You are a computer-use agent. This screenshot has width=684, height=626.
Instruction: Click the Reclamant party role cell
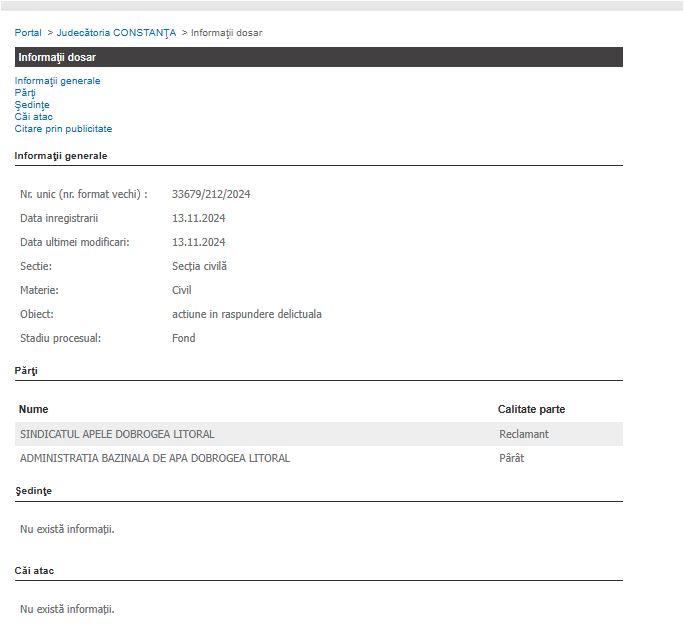524,434
